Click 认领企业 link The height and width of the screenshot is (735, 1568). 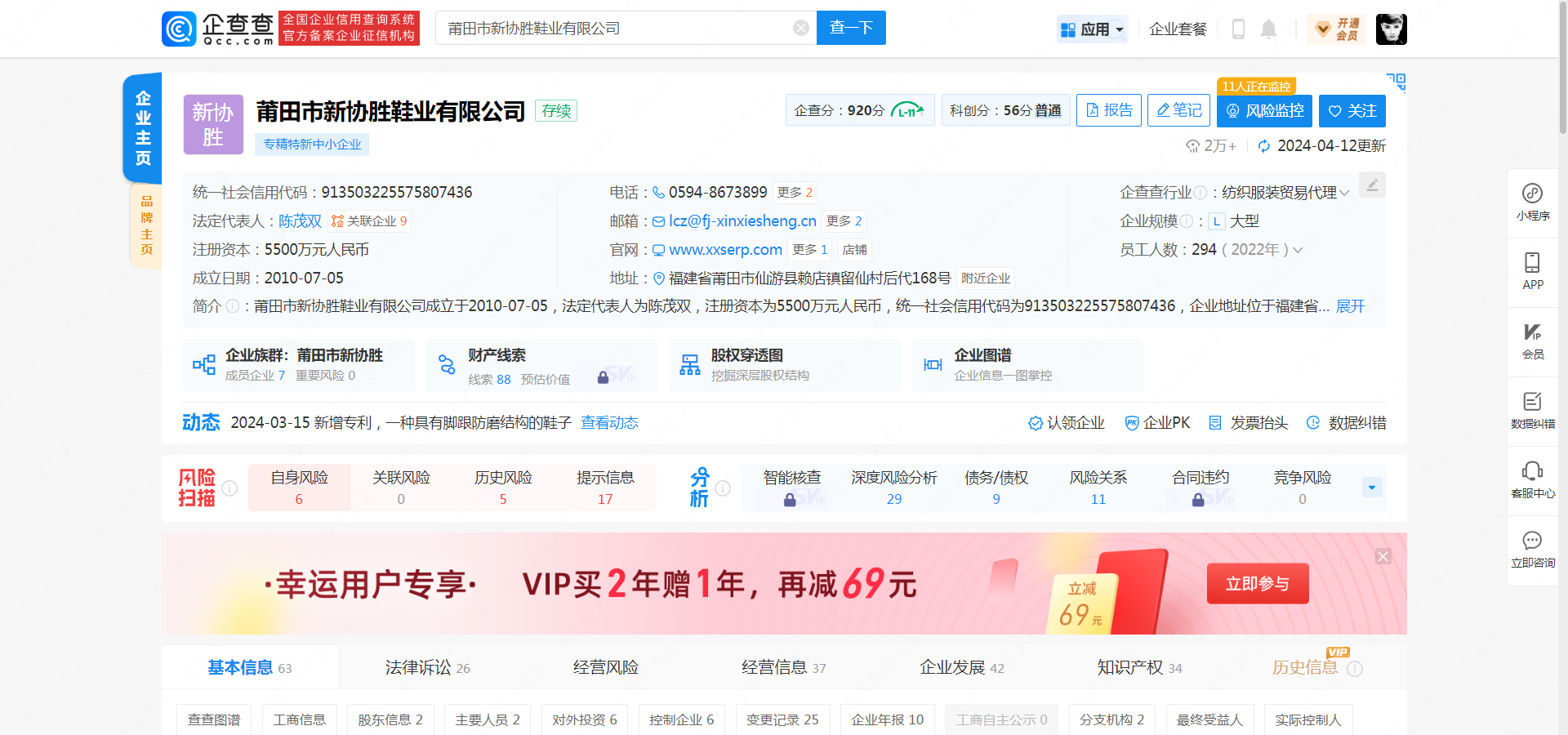[1066, 423]
